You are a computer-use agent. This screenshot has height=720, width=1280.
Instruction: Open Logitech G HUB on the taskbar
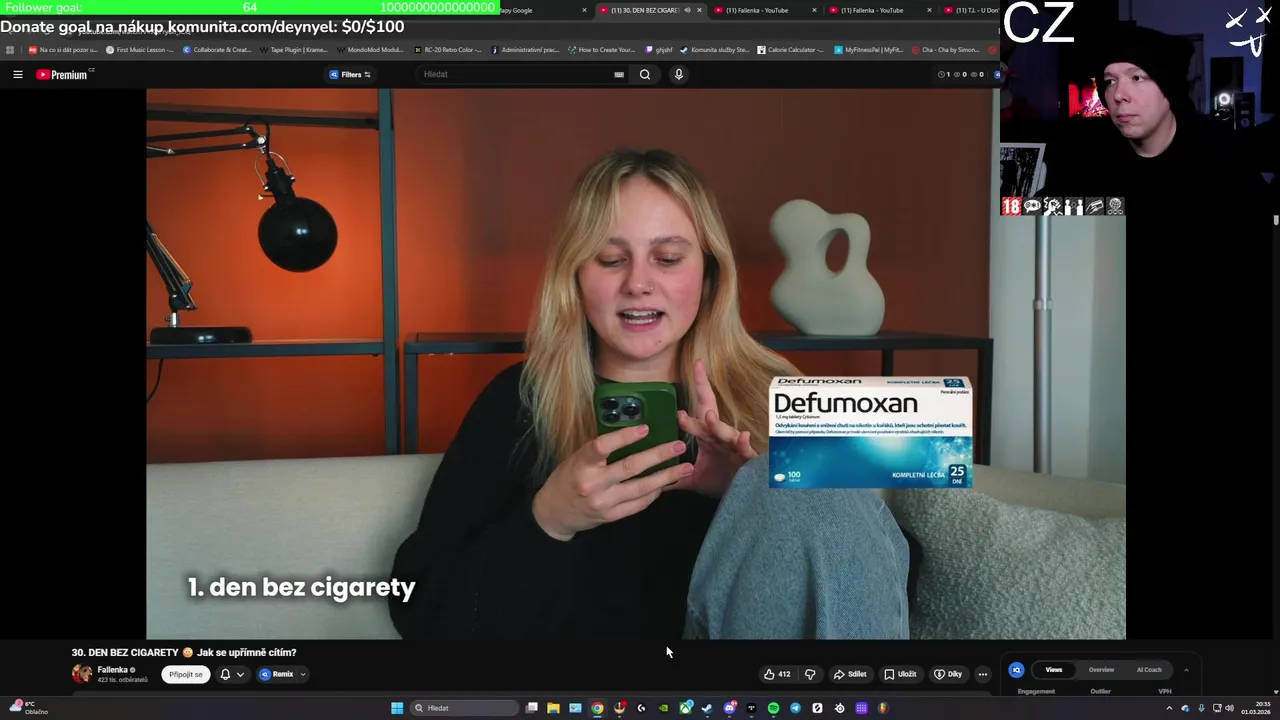(641, 708)
